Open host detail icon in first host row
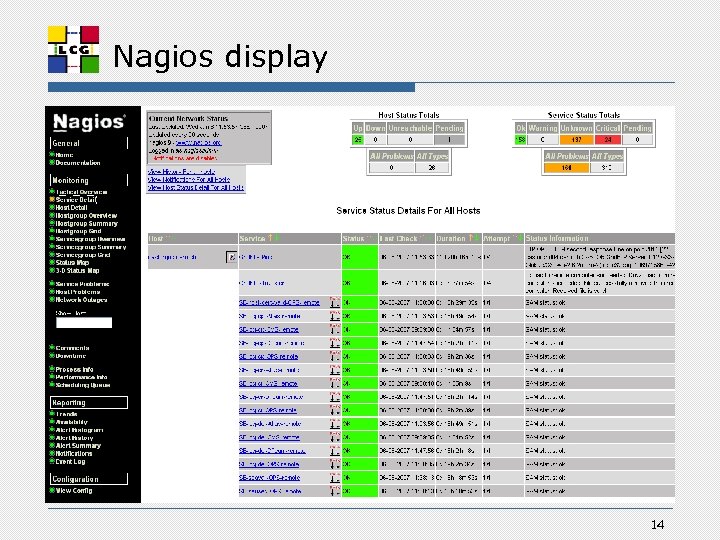The image size is (720, 540). 231,257
